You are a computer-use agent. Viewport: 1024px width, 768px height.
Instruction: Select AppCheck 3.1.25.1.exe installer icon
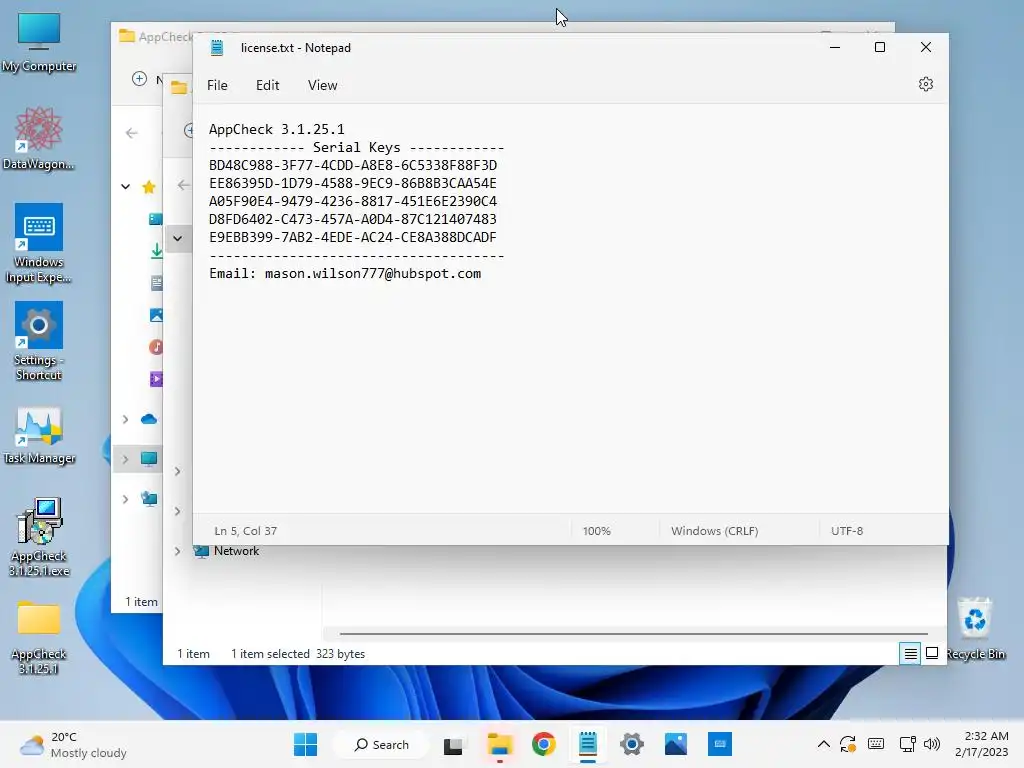(x=39, y=537)
